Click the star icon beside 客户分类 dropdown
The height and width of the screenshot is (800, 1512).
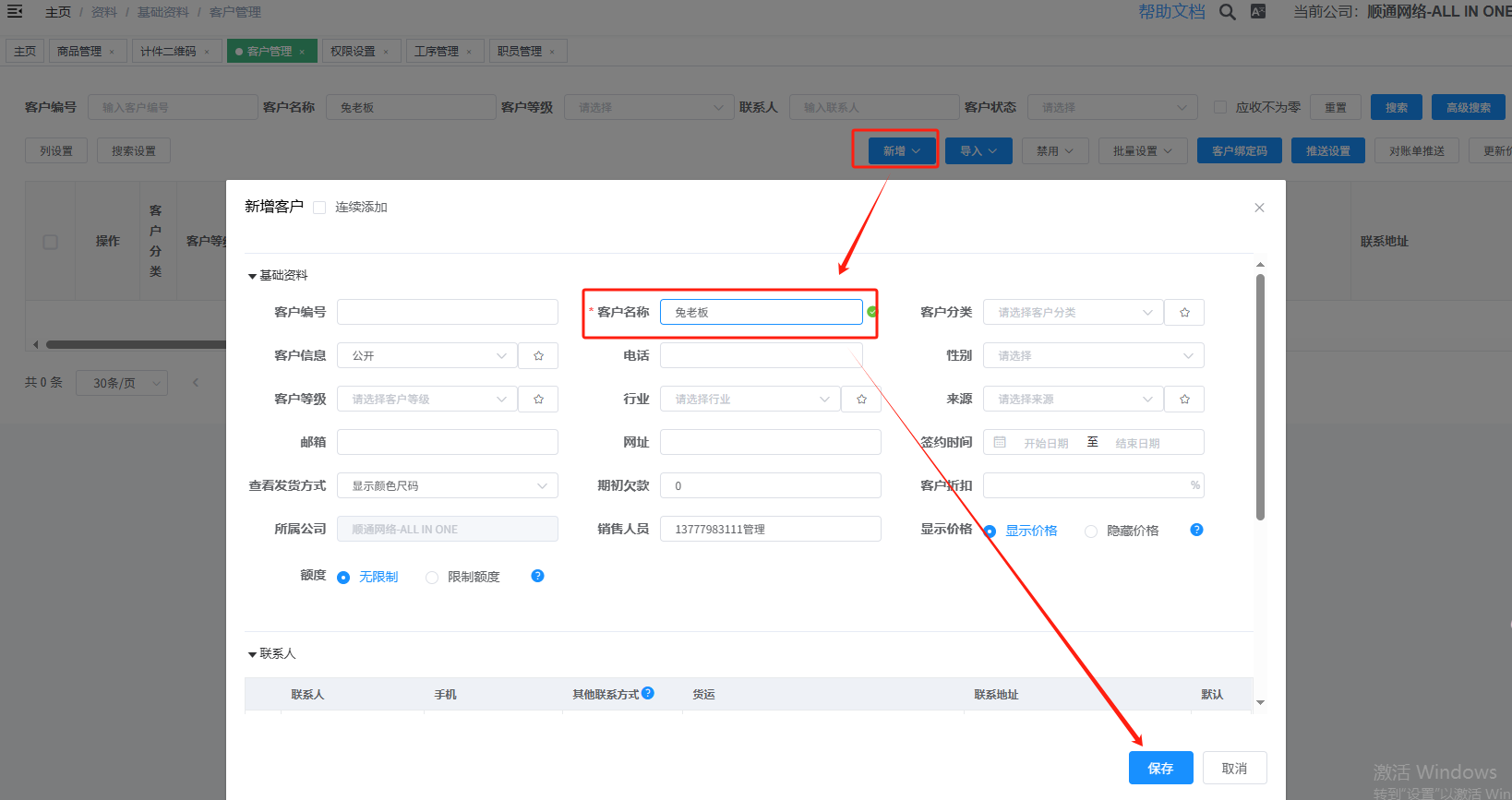pos(1184,313)
